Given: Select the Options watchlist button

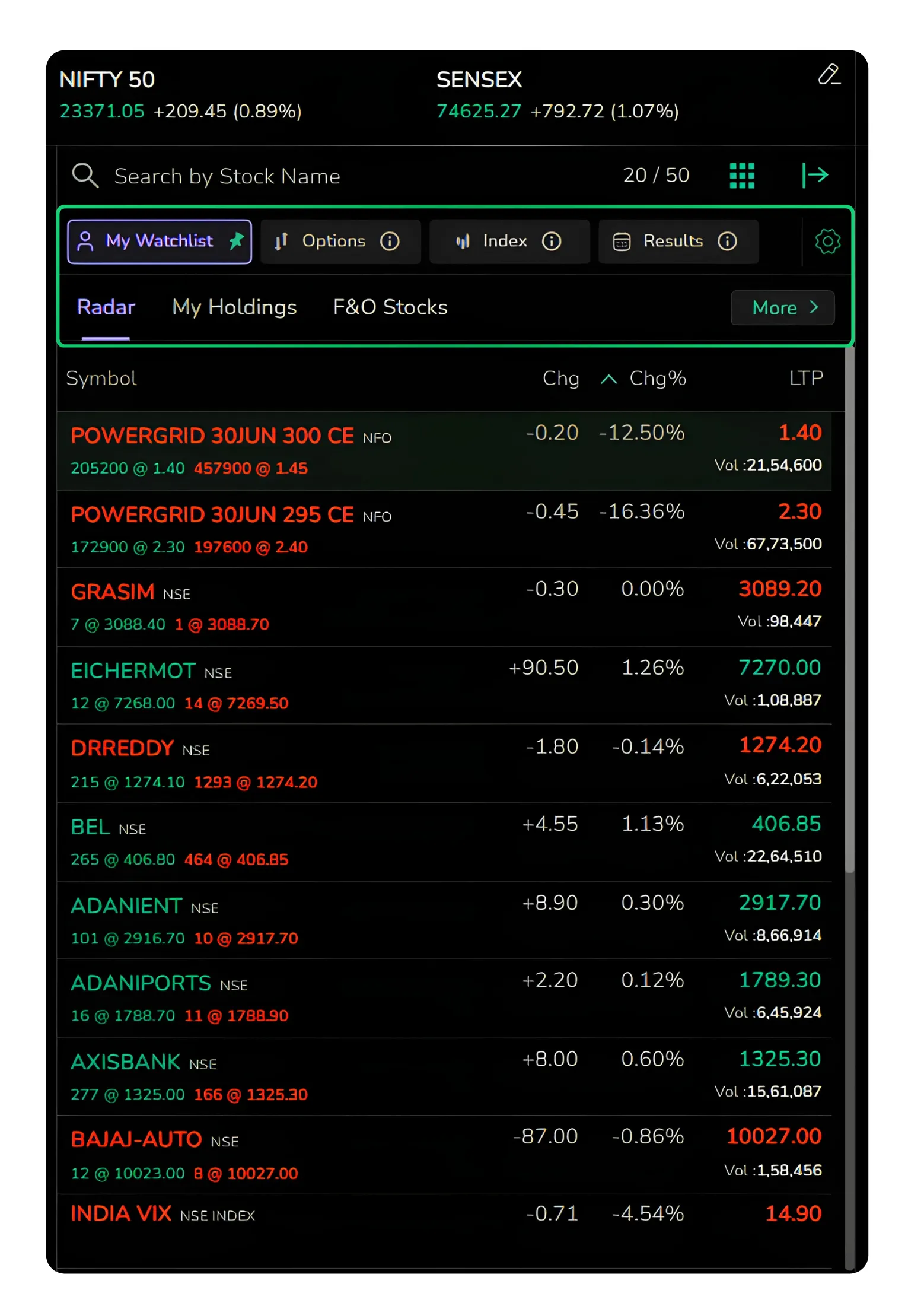Looking at the screenshot, I should tap(341, 242).
